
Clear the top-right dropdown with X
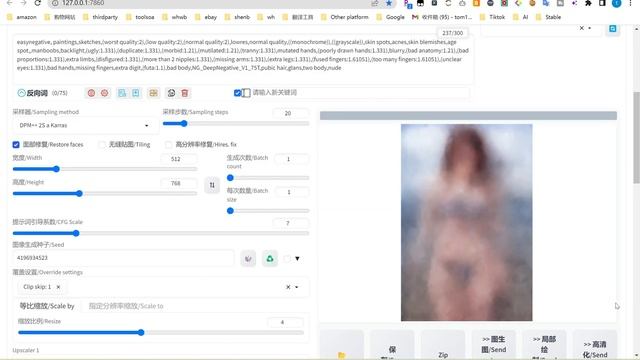582,28
